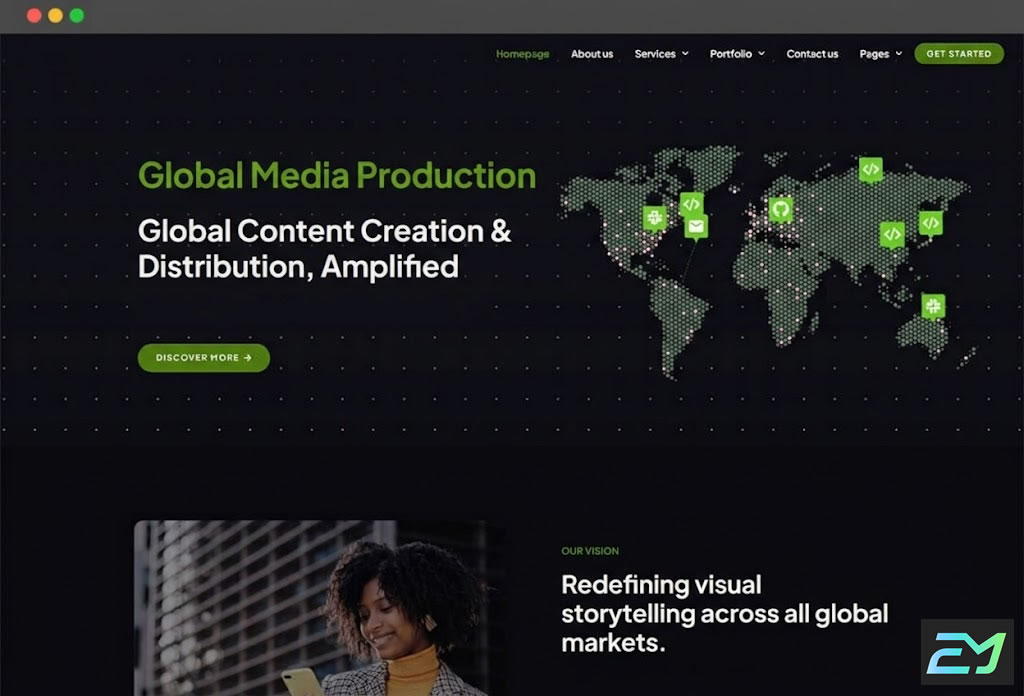
Task: Open the Portfolio dropdown menu
Action: (x=737, y=54)
